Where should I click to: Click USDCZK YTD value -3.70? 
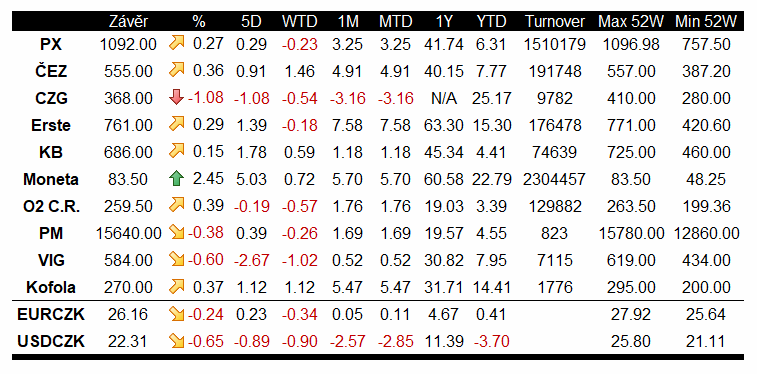[x=491, y=342]
